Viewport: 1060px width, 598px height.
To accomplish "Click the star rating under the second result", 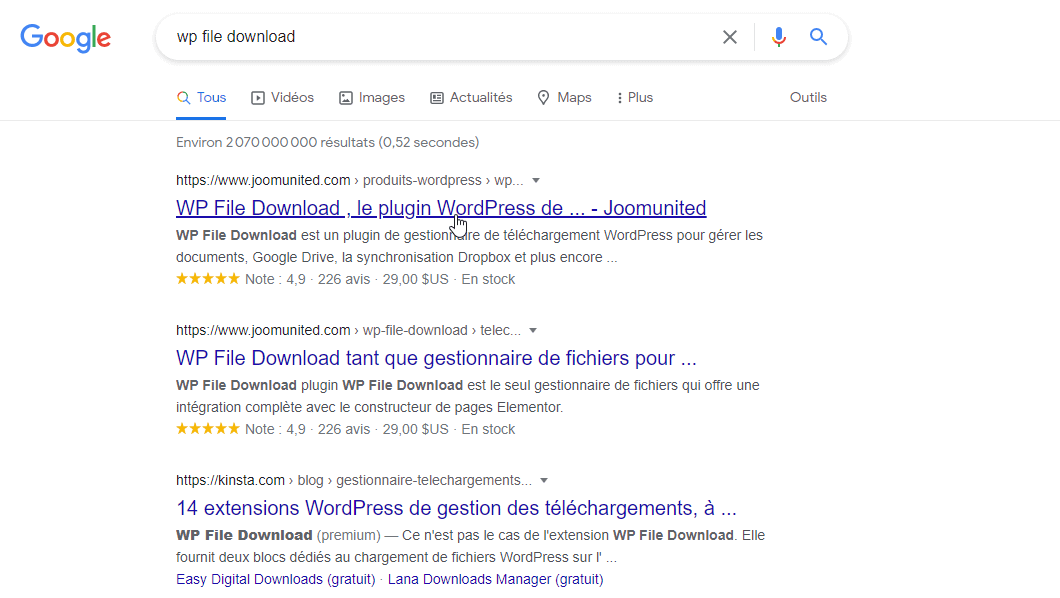I will 208,429.
